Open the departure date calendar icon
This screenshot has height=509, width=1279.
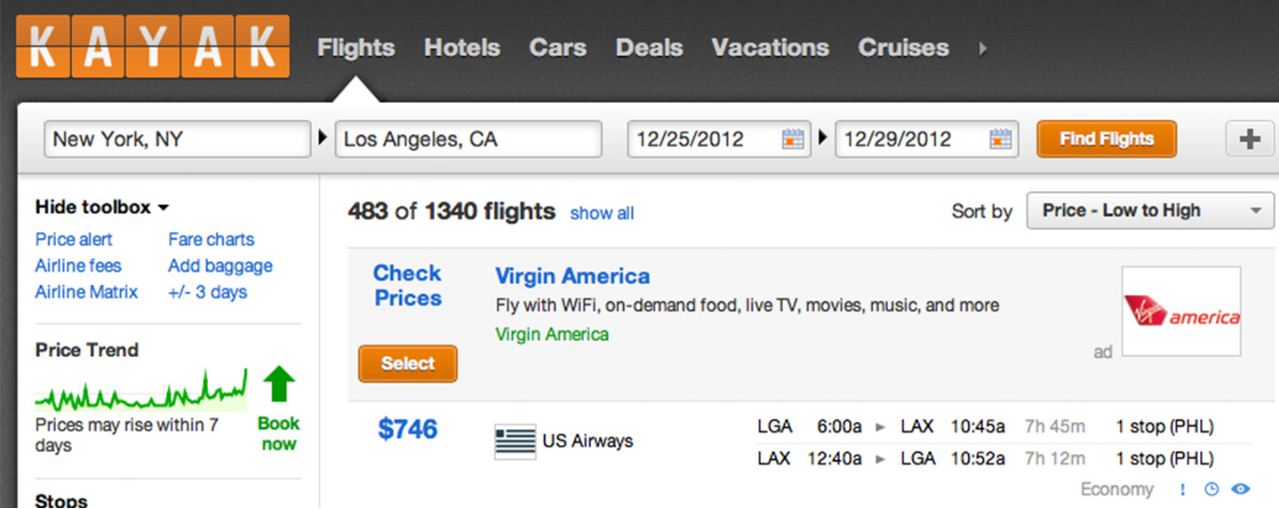click(x=793, y=139)
